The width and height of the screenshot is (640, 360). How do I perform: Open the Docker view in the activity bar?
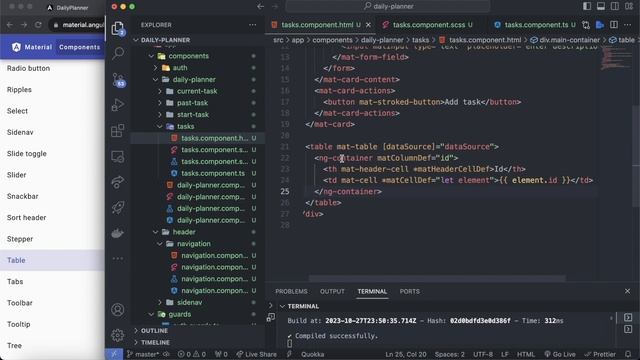coord(118,233)
